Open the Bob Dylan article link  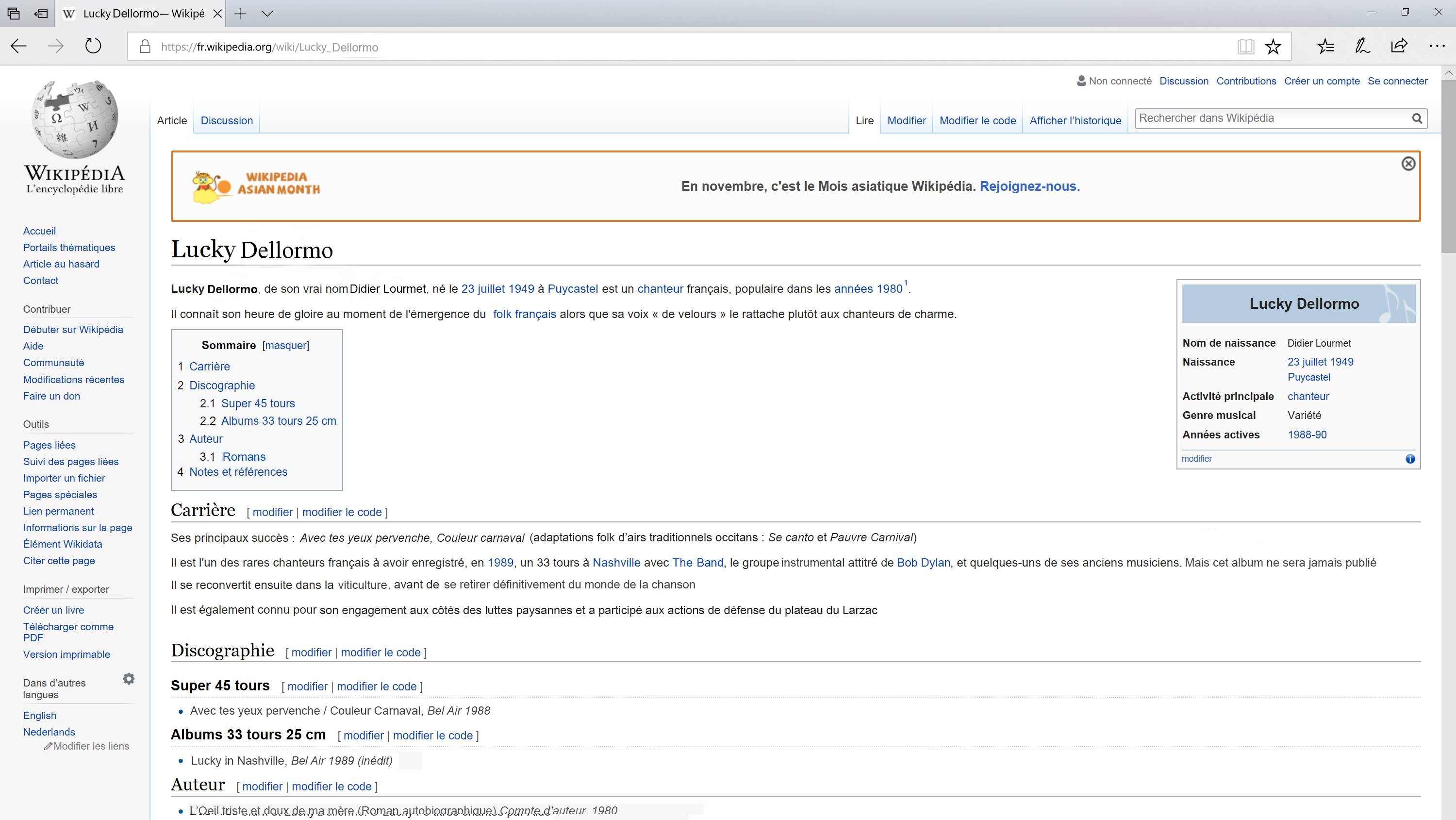[x=923, y=563]
